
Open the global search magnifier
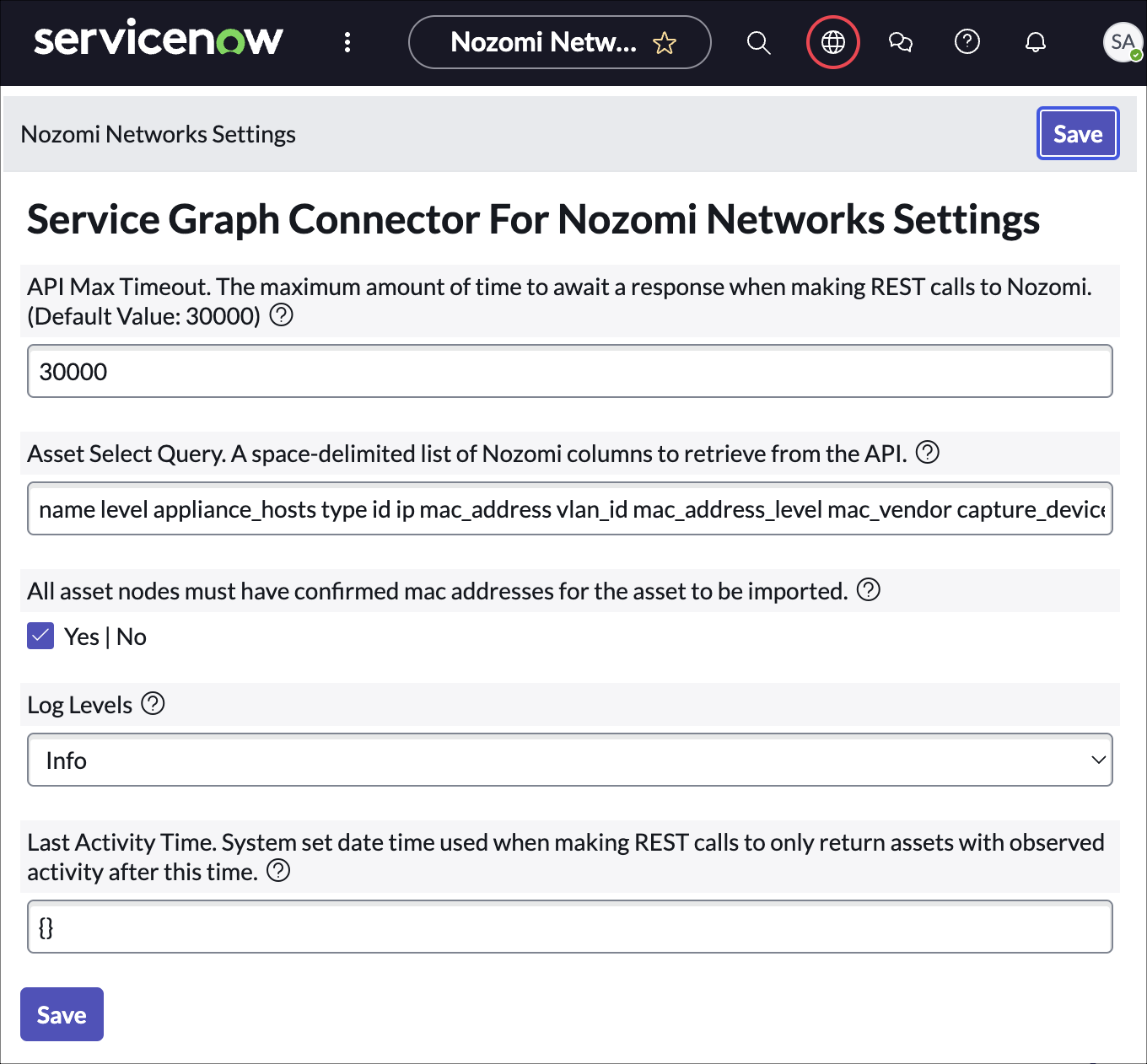759,42
